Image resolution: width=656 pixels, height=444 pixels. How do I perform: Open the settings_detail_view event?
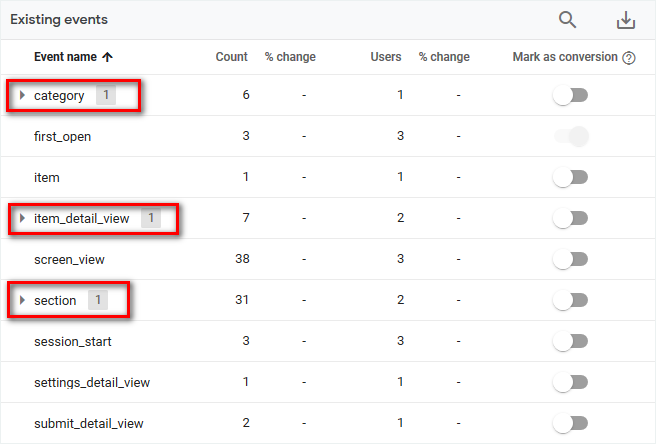click(91, 382)
